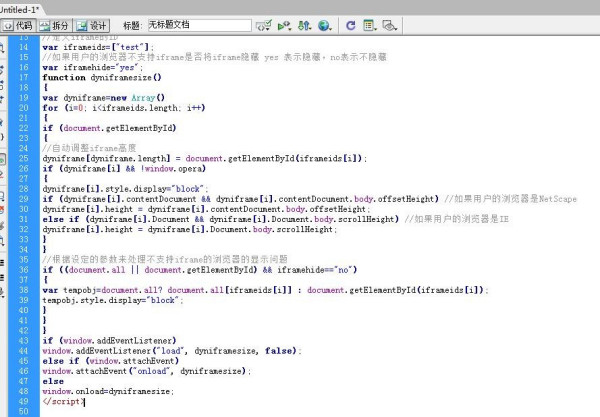This screenshot has height=417, width=600.
Task: Click 'window.onload=dyniframesize;' line
Action: 108,391
